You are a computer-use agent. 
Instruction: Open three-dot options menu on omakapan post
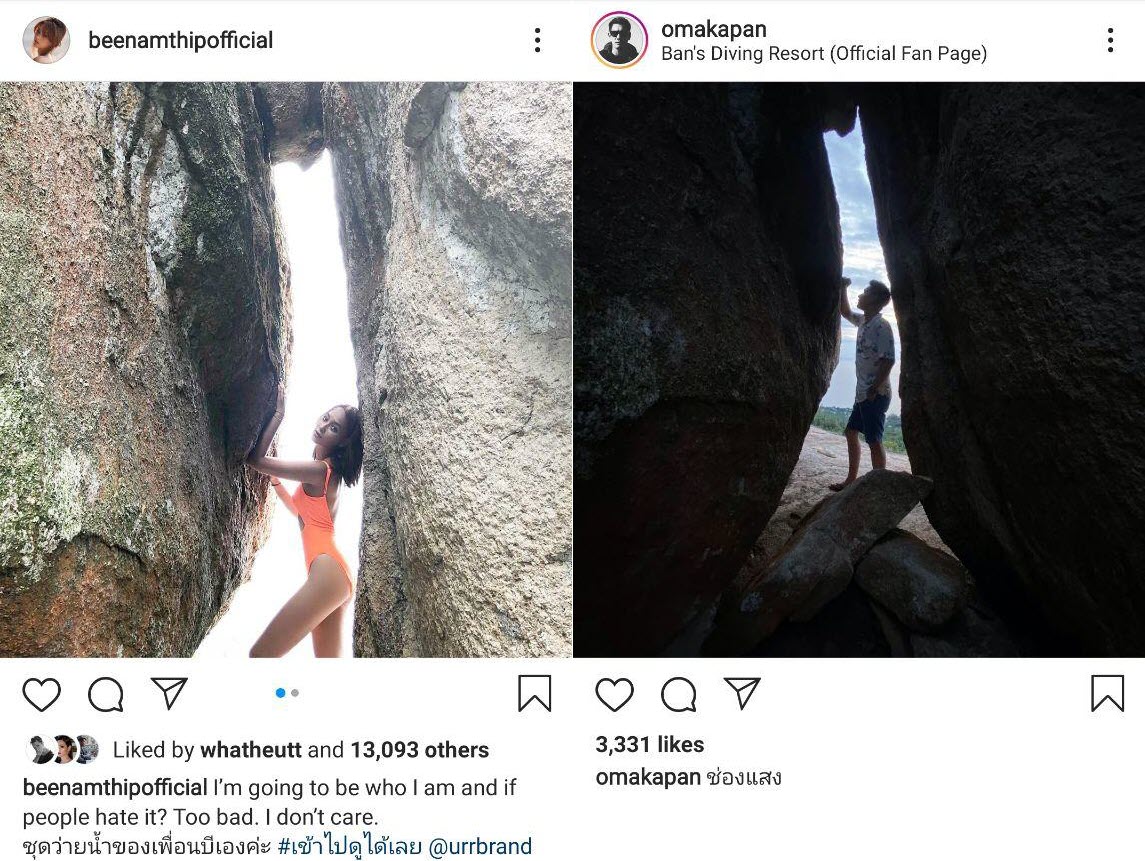[1111, 40]
